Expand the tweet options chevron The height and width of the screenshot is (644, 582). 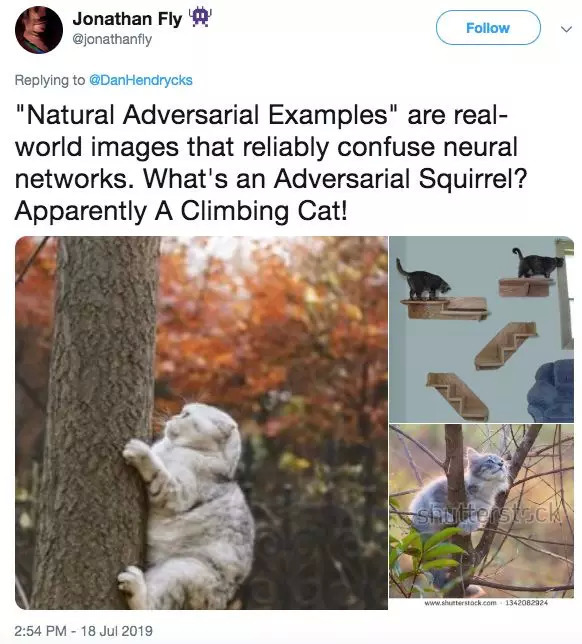[x=566, y=29]
